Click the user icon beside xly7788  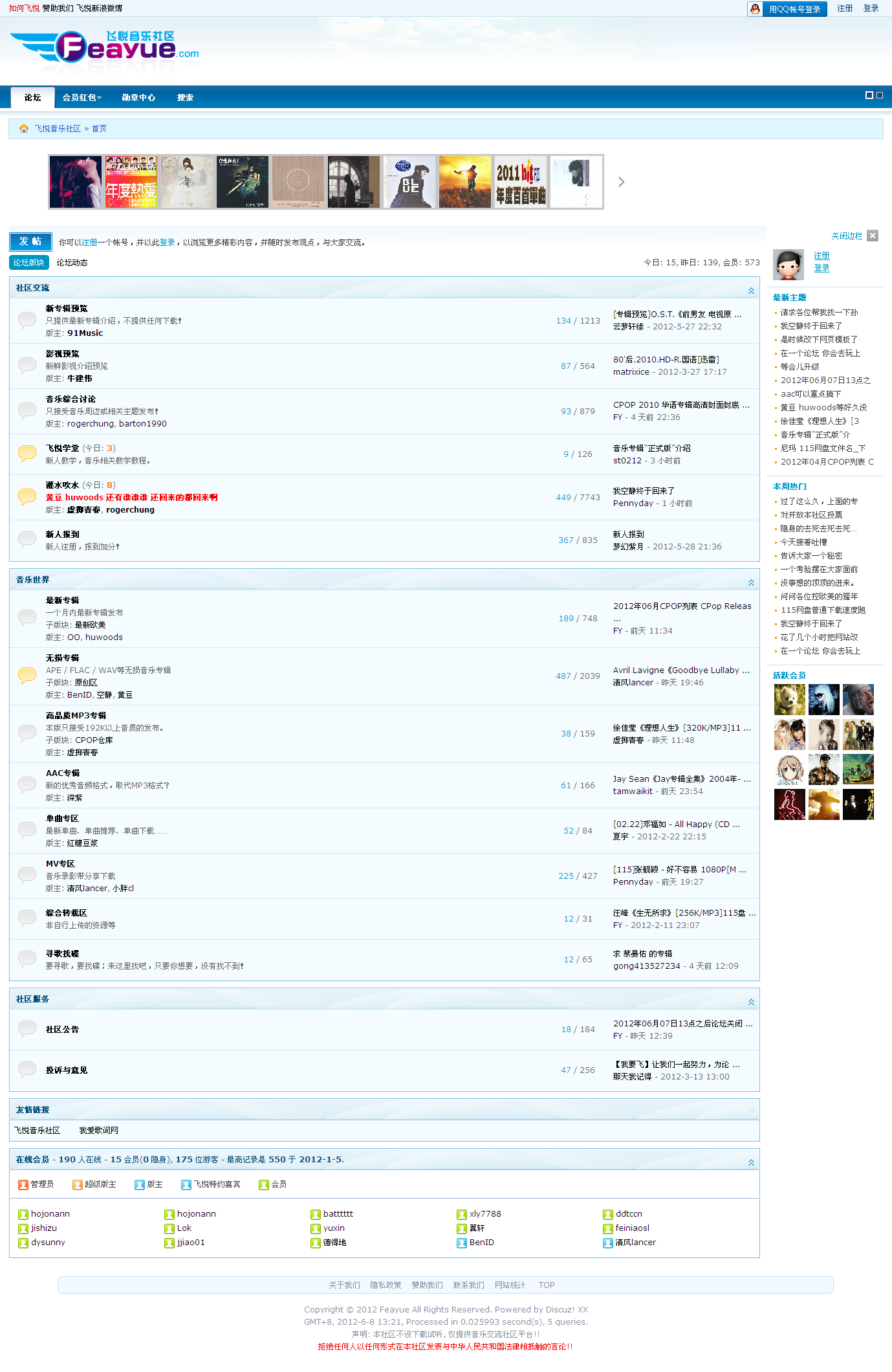coord(462,1214)
